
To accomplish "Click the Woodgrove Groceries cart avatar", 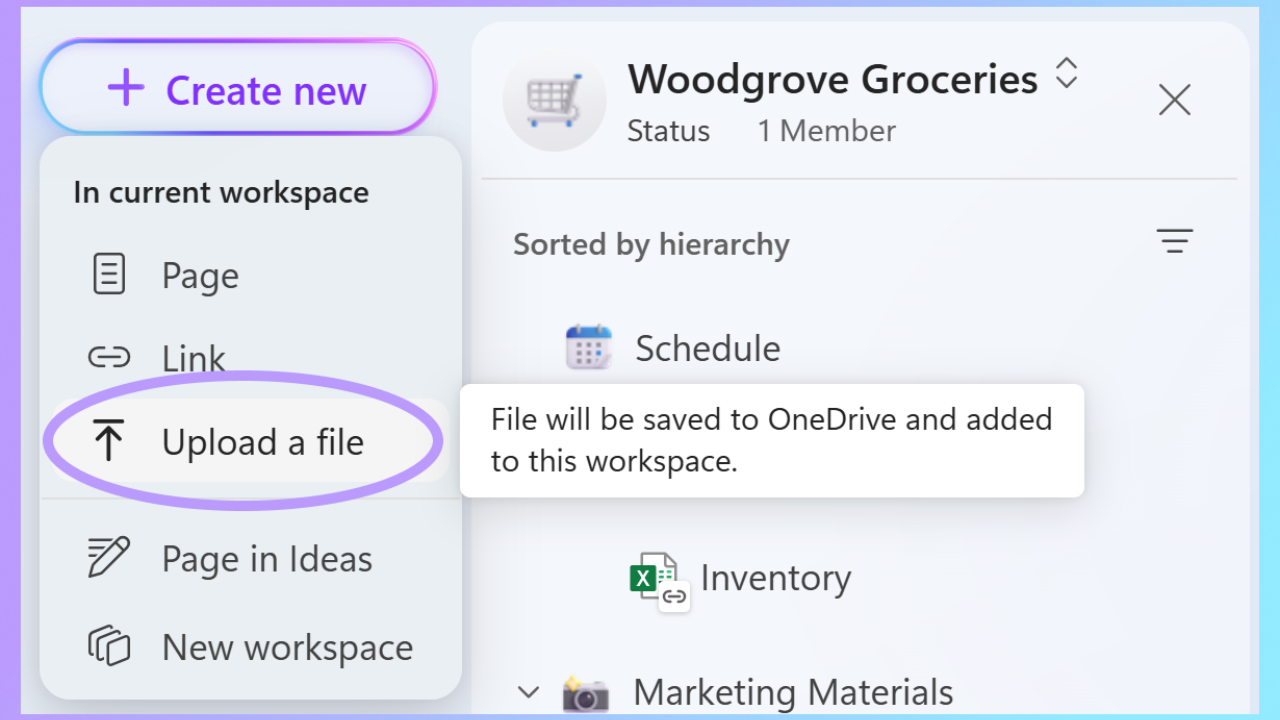I will (x=554, y=100).
